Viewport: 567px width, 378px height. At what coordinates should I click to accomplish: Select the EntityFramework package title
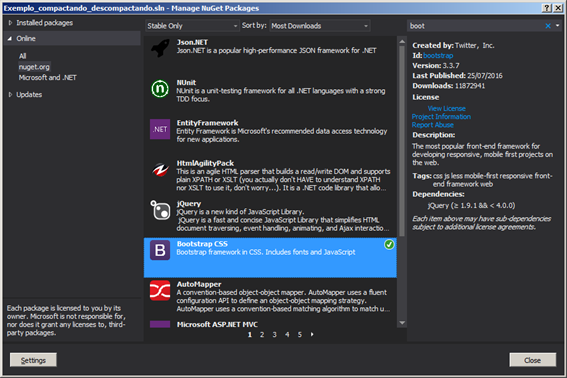point(207,123)
